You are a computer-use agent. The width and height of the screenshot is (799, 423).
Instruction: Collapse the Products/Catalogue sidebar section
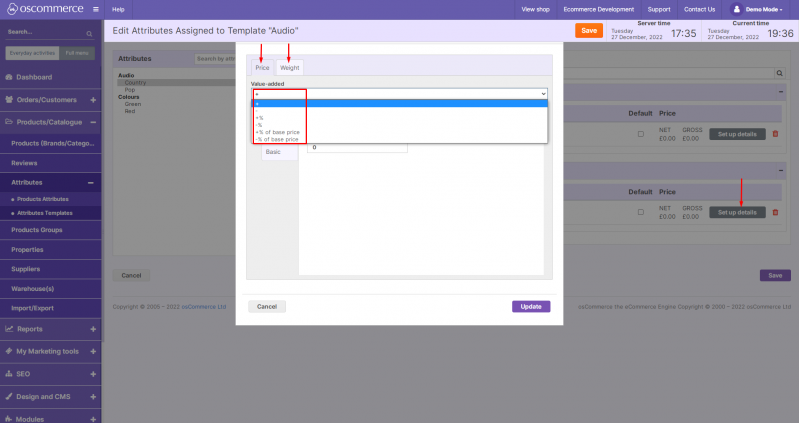[x=93, y=122]
